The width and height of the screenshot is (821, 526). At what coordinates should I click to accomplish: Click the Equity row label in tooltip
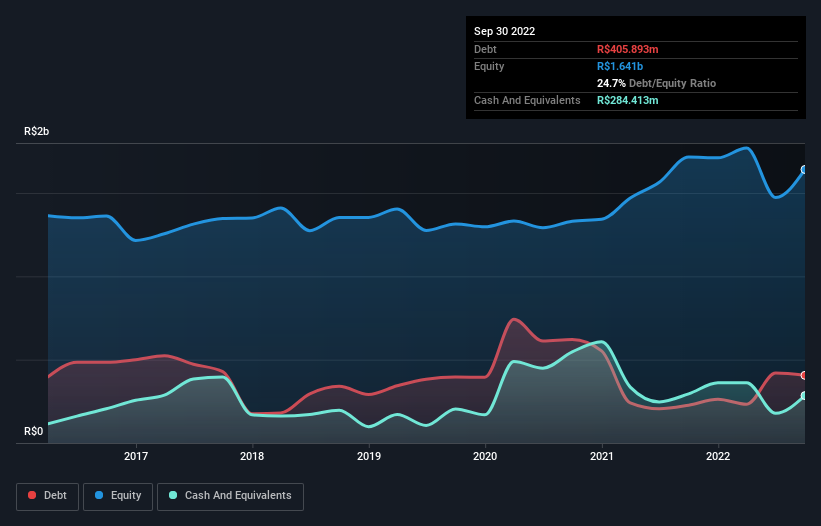(x=489, y=66)
